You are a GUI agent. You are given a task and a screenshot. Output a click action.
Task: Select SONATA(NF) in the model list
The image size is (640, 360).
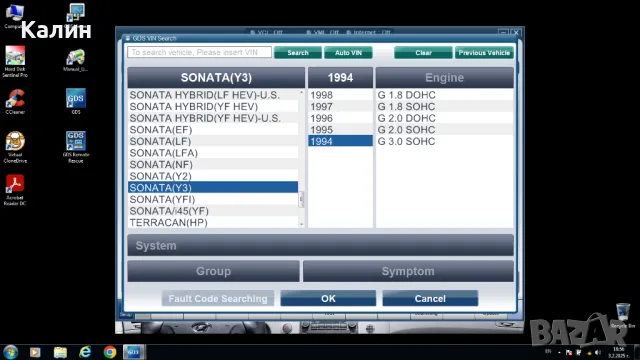point(213,164)
